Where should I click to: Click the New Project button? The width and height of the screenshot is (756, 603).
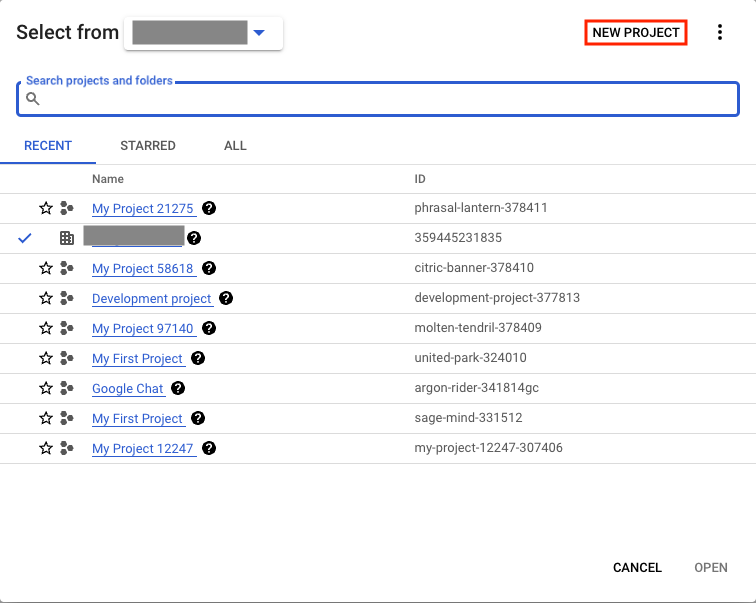(x=636, y=33)
